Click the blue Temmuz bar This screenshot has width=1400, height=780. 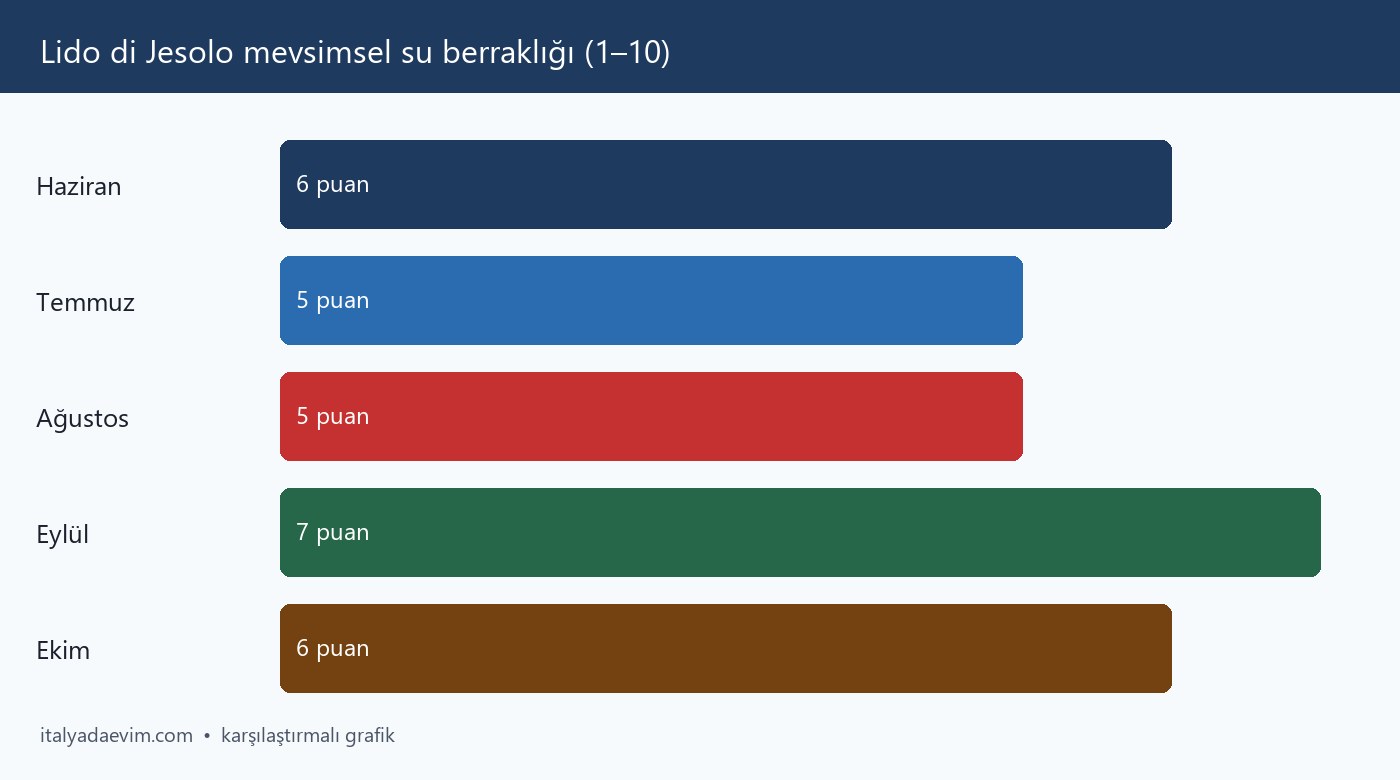651,300
